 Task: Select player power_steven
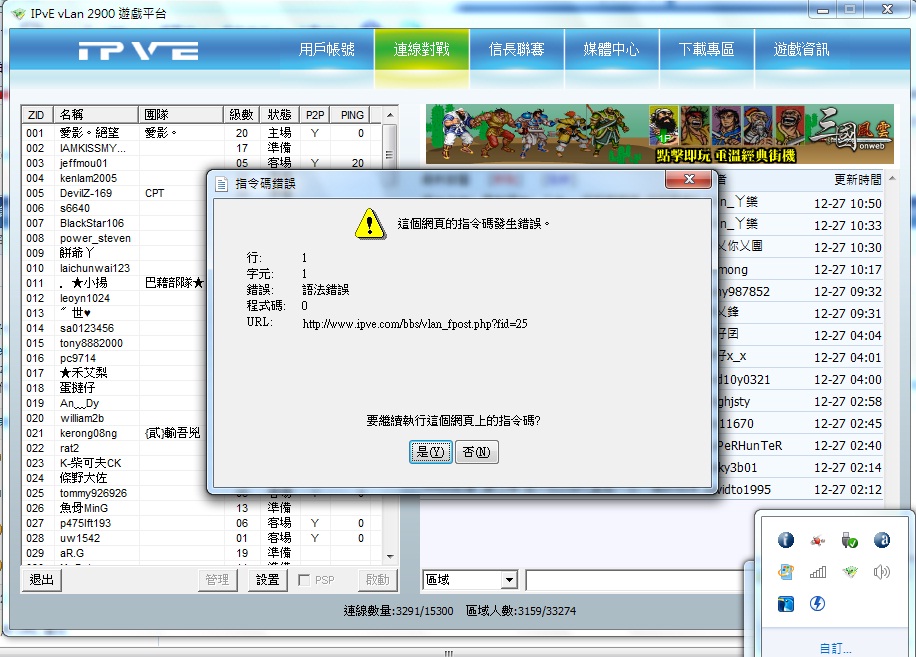pyautogui.click(x=114, y=238)
